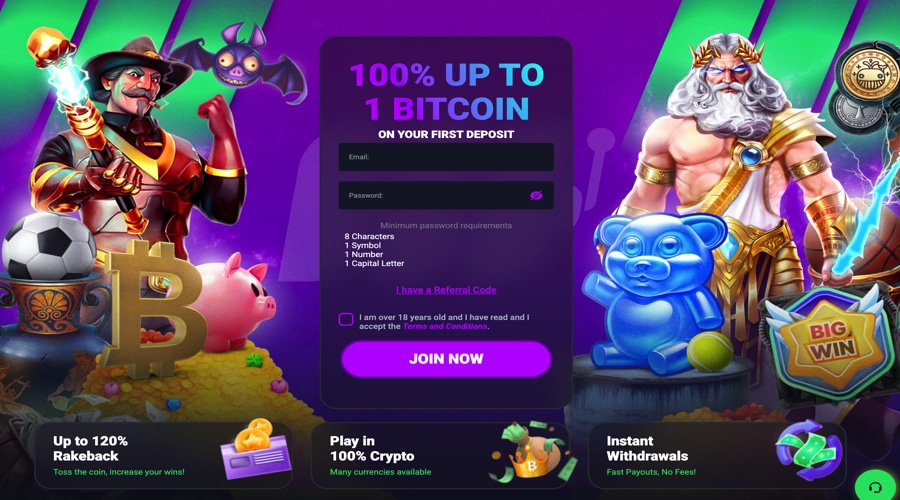This screenshot has width=900, height=500.
Task: Select the Instant Withdrawals banner
Action: click(717, 456)
